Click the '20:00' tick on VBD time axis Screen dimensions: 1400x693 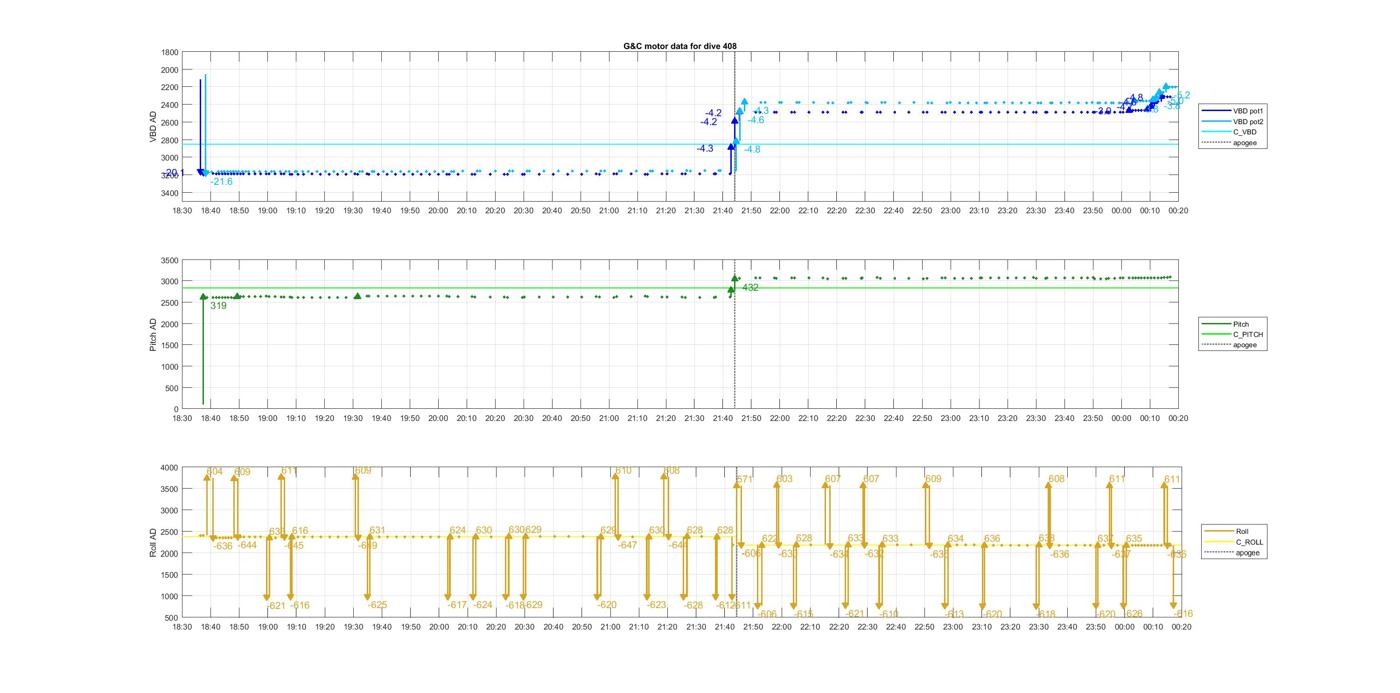click(438, 210)
